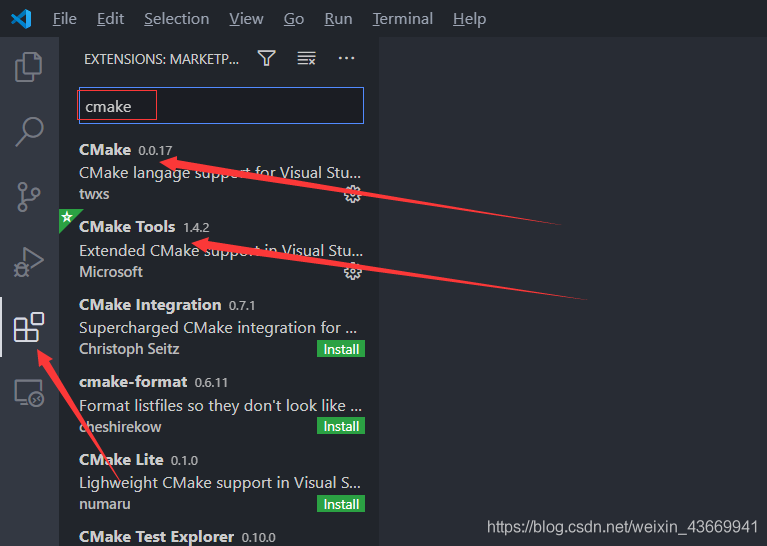Clear extensions search results
The width and height of the screenshot is (767, 546).
click(x=307, y=58)
